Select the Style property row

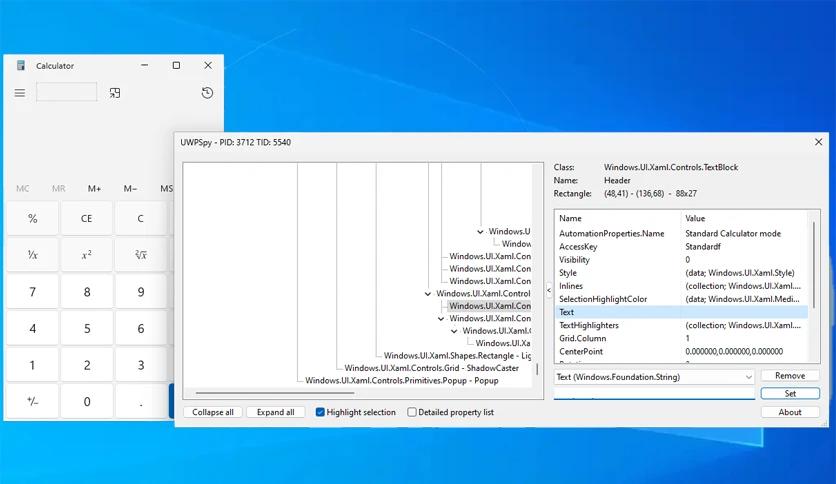click(x=682, y=273)
